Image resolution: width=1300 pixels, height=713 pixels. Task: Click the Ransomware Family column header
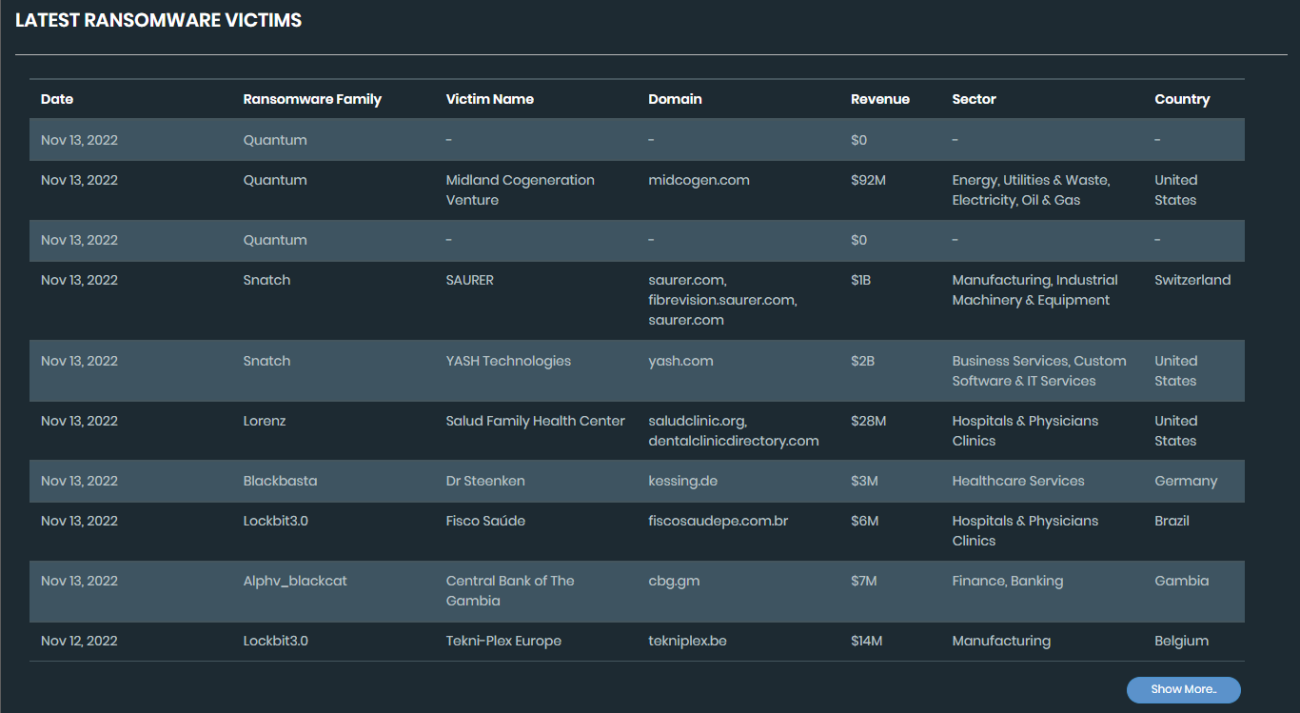(312, 99)
